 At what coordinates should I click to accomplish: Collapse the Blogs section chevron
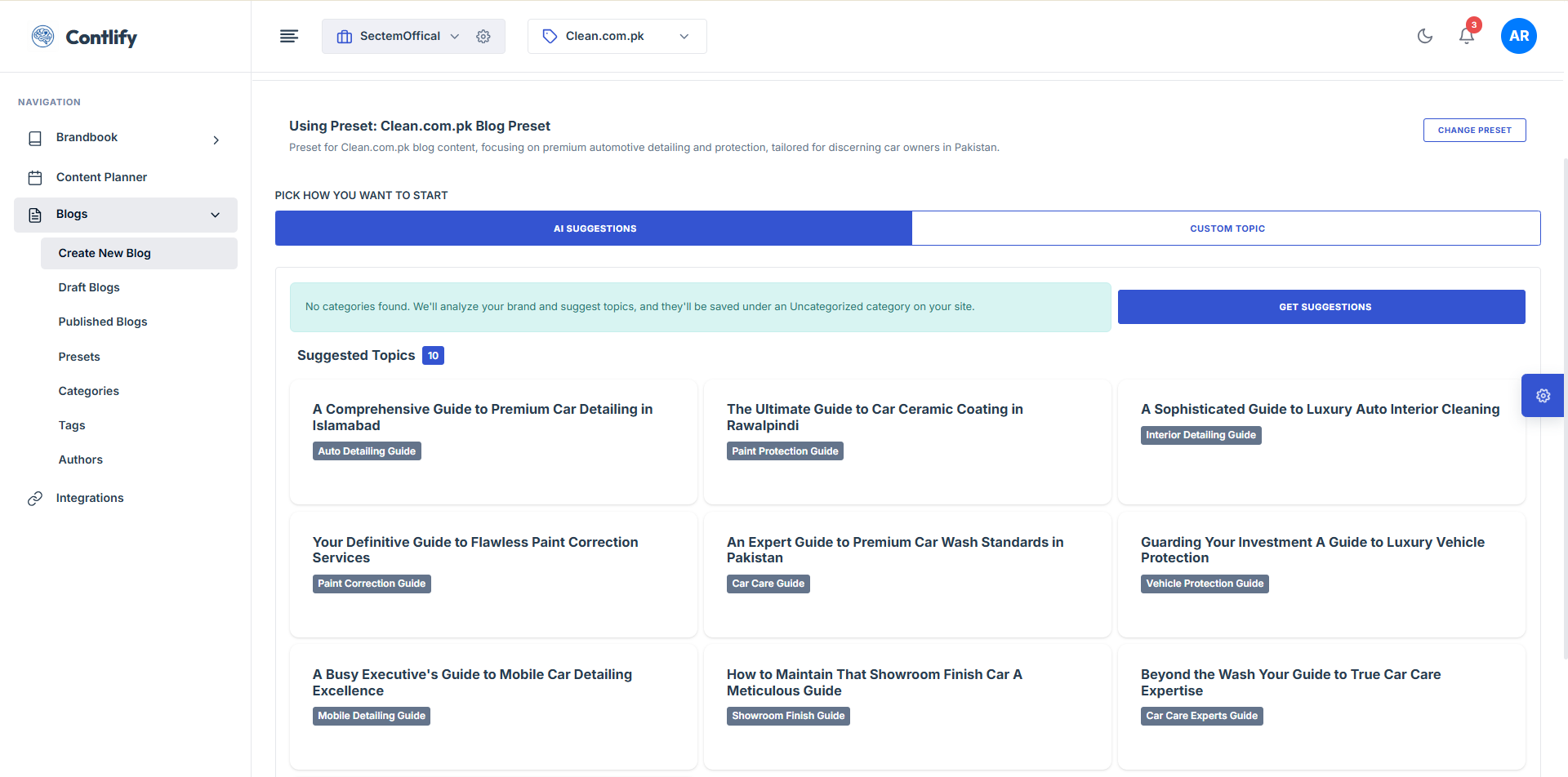216,215
